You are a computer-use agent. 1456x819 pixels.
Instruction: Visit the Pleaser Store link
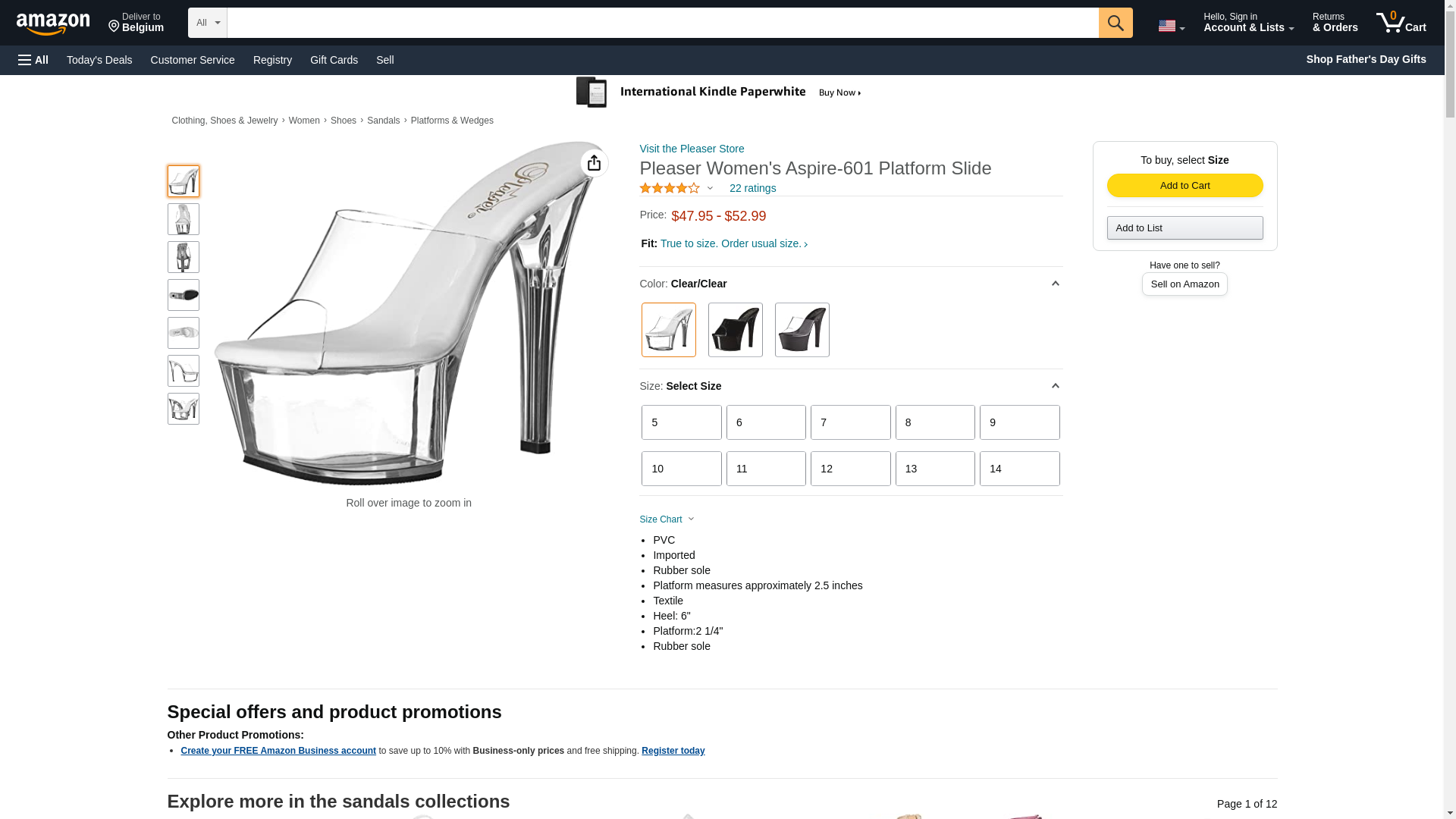click(x=692, y=149)
